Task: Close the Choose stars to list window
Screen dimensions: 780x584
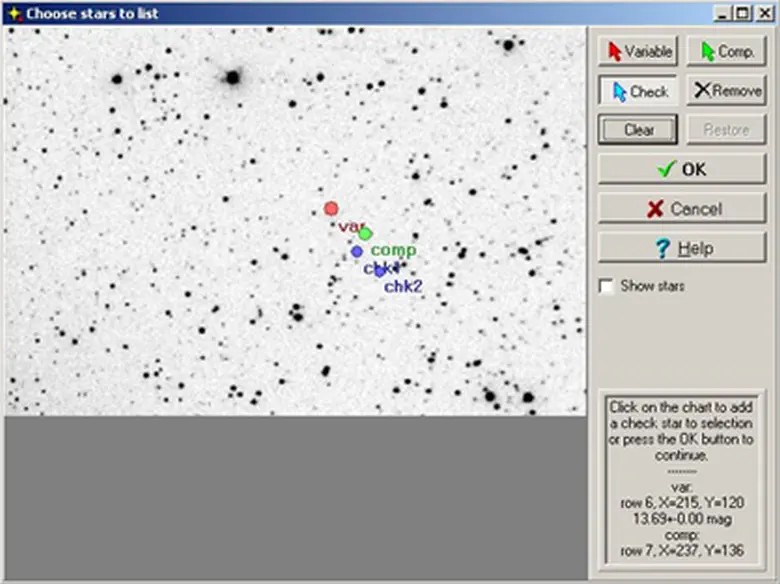Action: (763, 13)
